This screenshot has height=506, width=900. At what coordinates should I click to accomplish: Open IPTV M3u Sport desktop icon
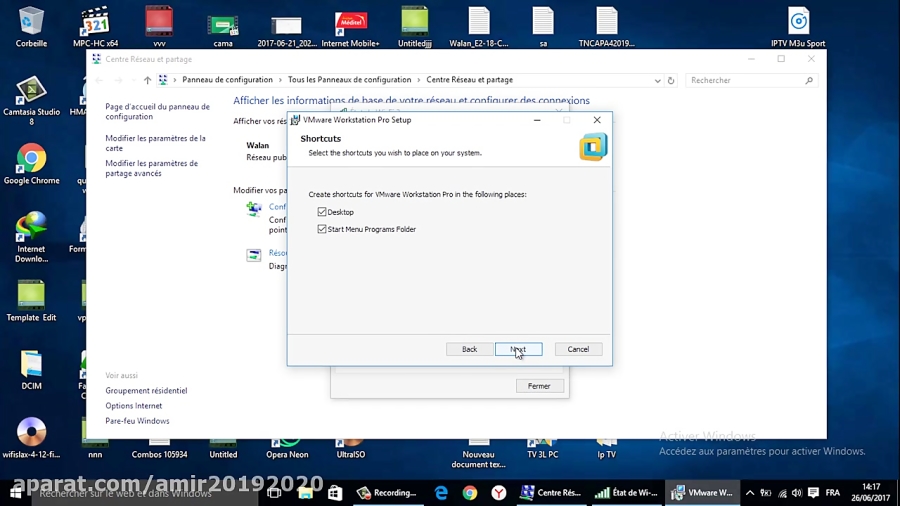tap(798, 27)
